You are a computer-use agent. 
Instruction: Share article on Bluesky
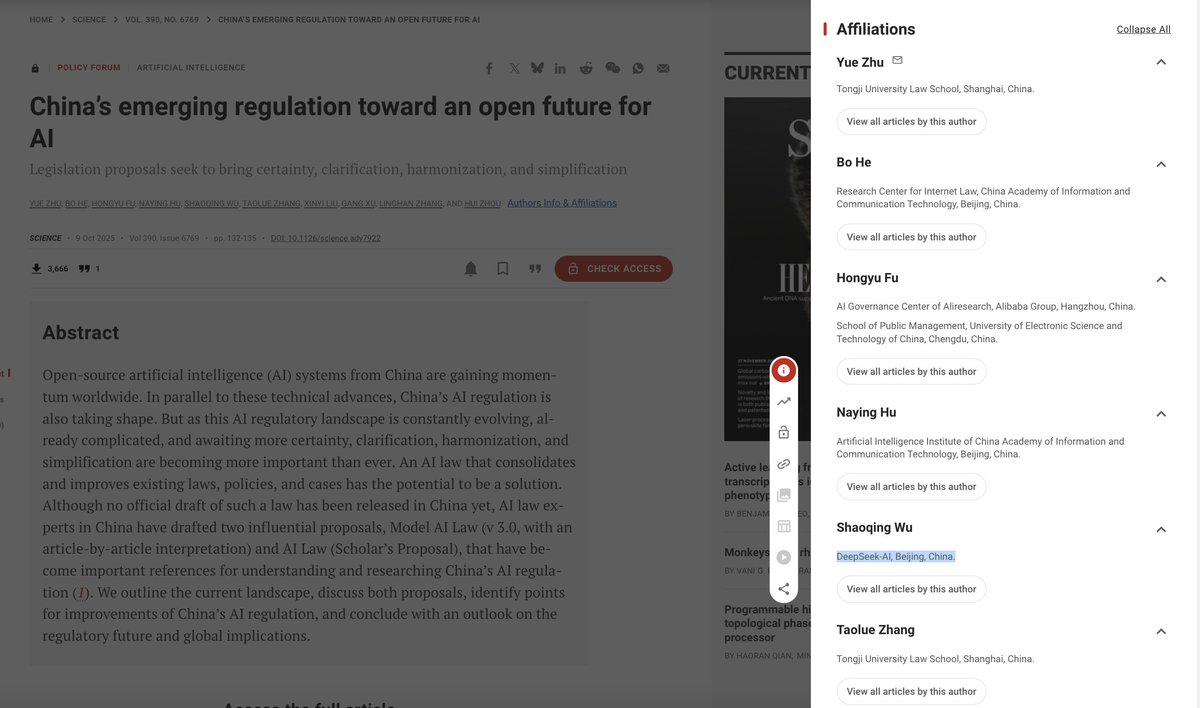(537, 68)
